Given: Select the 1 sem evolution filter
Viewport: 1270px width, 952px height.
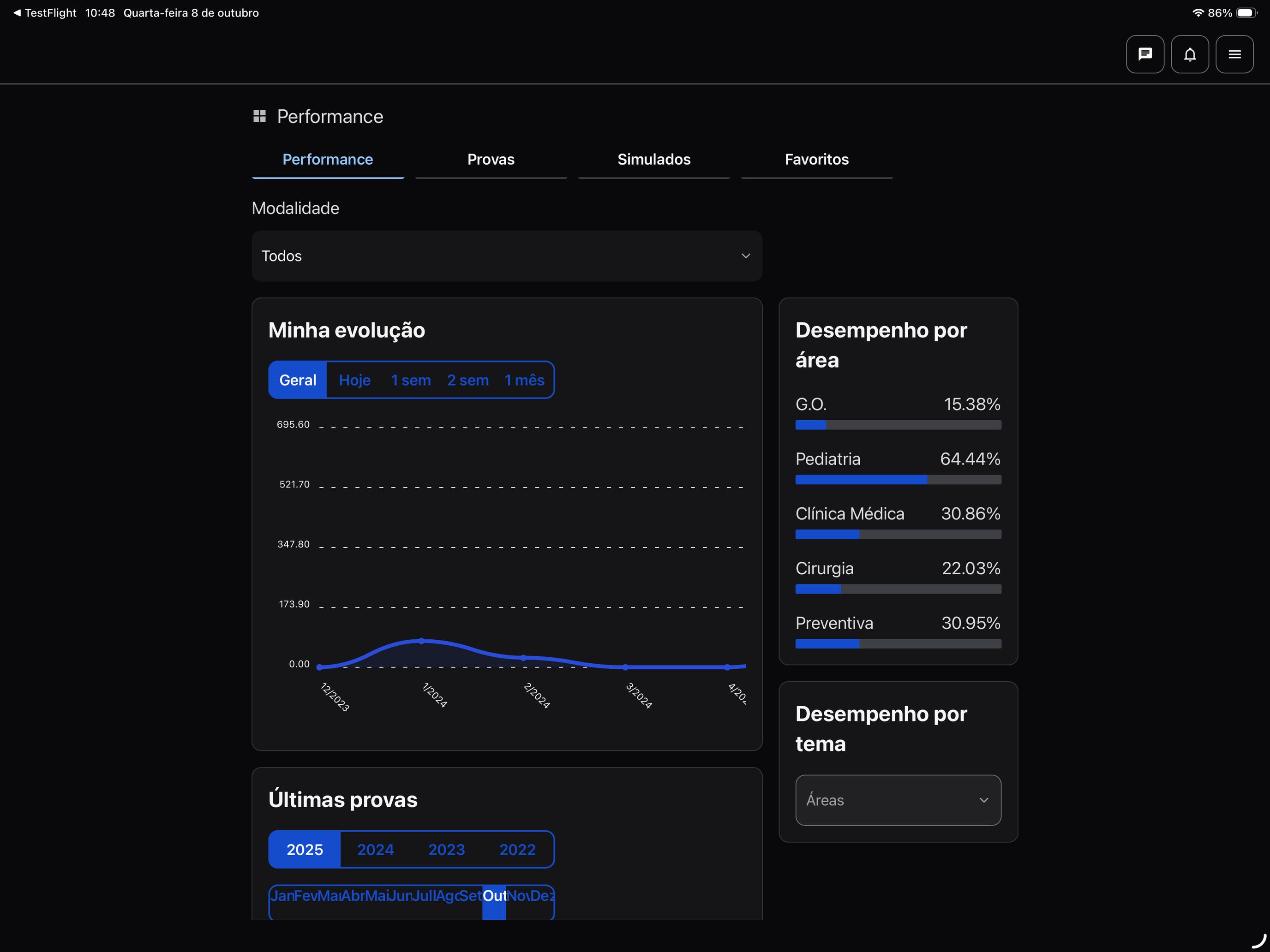Looking at the screenshot, I should point(411,380).
